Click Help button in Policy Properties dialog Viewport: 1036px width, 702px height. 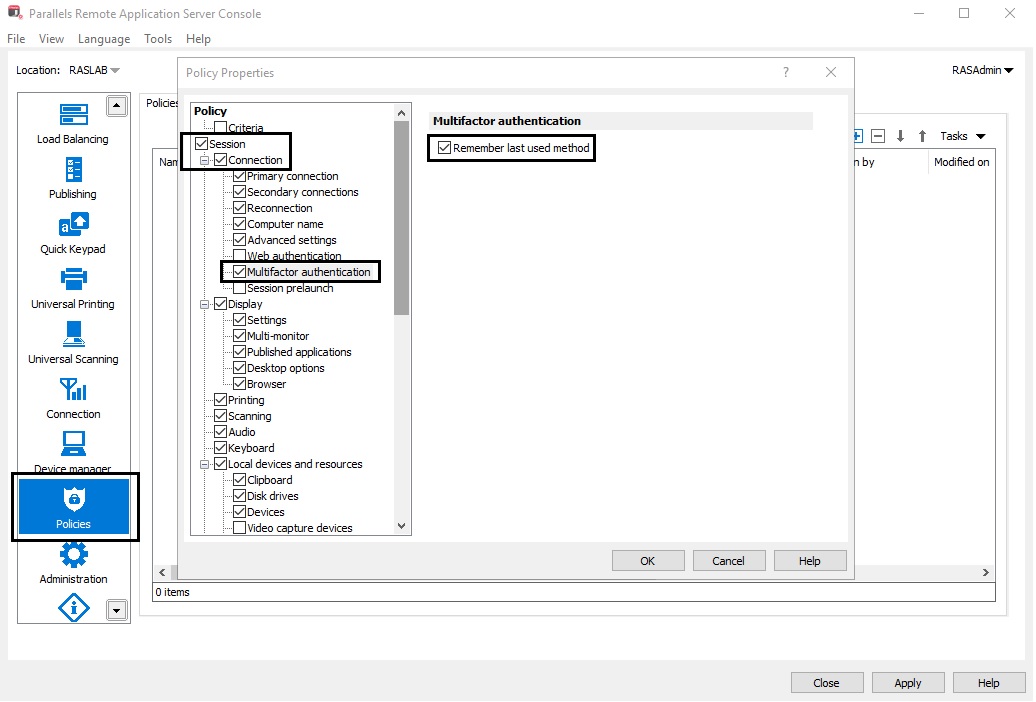click(x=809, y=561)
